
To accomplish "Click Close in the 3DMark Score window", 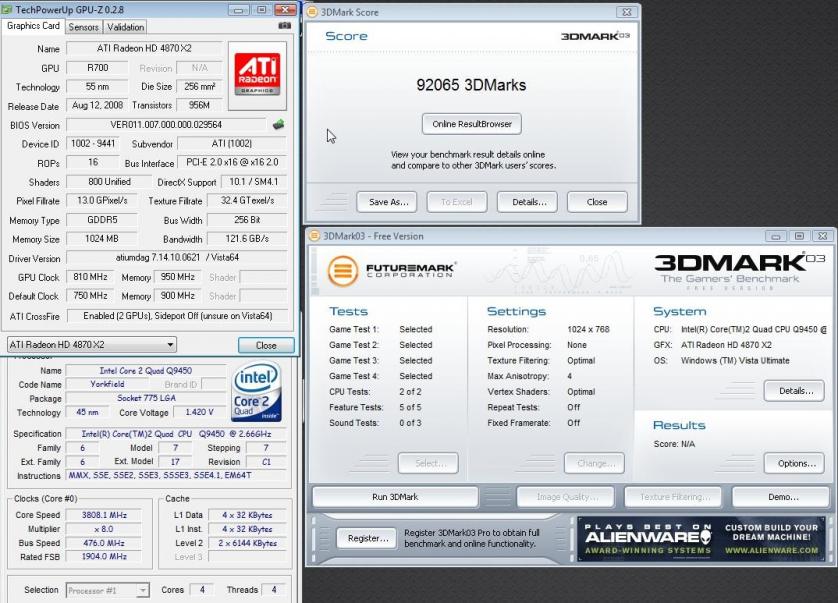I will pyautogui.click(x=597, y=202).
